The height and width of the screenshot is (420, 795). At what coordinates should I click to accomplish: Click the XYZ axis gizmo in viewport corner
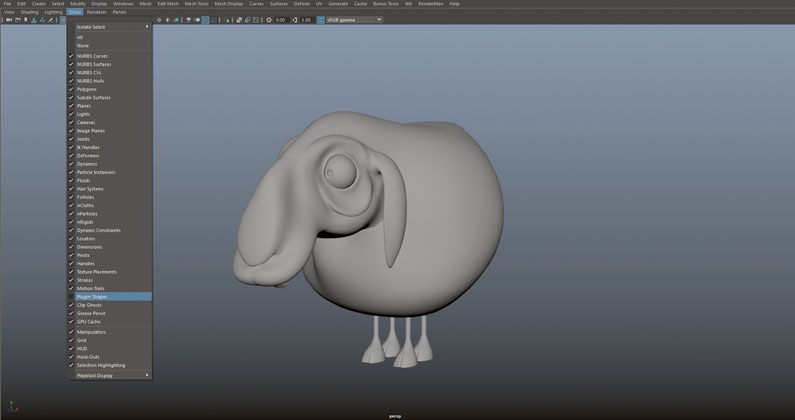coord(13,406)
